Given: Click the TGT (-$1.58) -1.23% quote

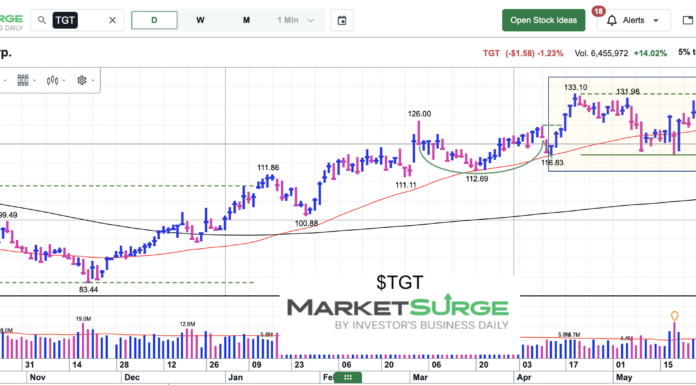Looking at the screenshot, I should point(523,53).
